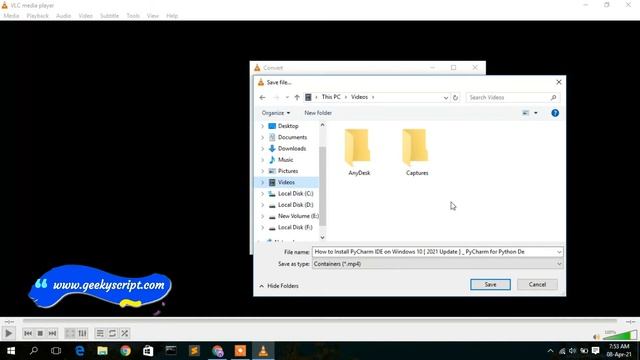Mute audio via the speaker icon
The width and height of the screenshot is (640, 360).
click(596, 337)
